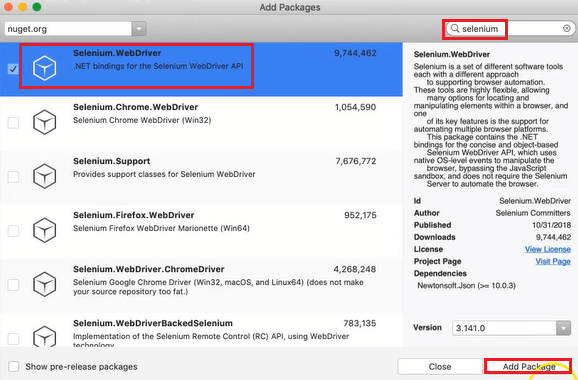Expand the Version 3.141.0 dropdown
The height and width of the screenshot is (380, 578).
point(563,328)
